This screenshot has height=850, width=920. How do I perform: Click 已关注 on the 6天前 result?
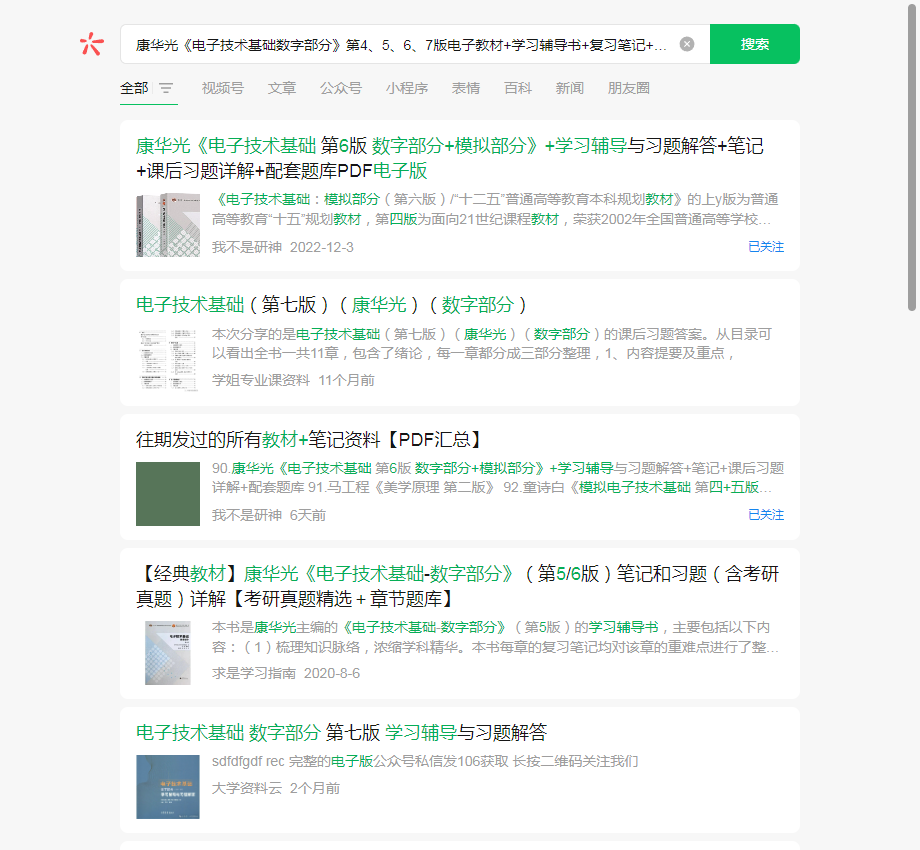766,515
